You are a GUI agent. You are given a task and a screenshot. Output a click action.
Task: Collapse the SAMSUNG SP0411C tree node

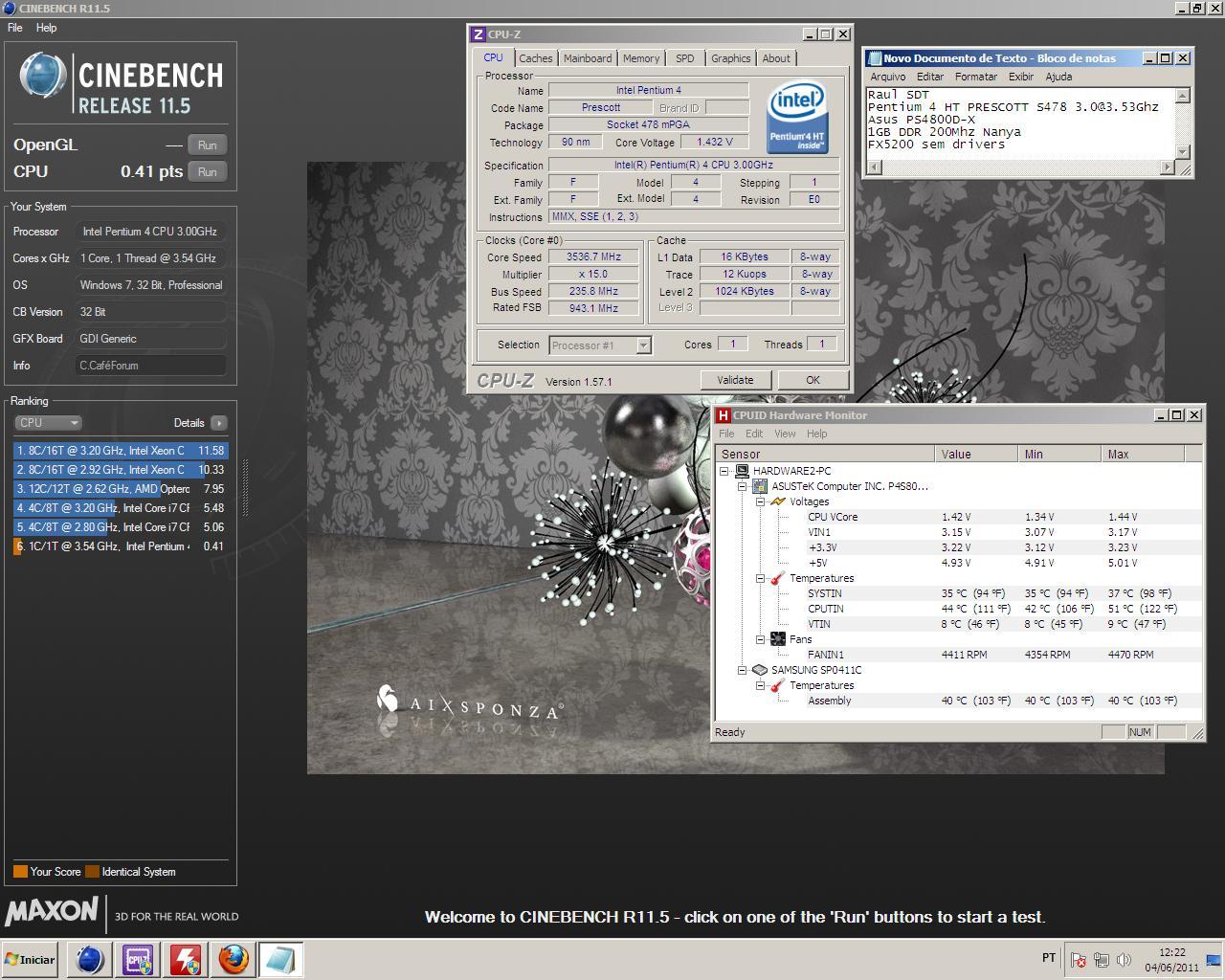tap(743, 670)
